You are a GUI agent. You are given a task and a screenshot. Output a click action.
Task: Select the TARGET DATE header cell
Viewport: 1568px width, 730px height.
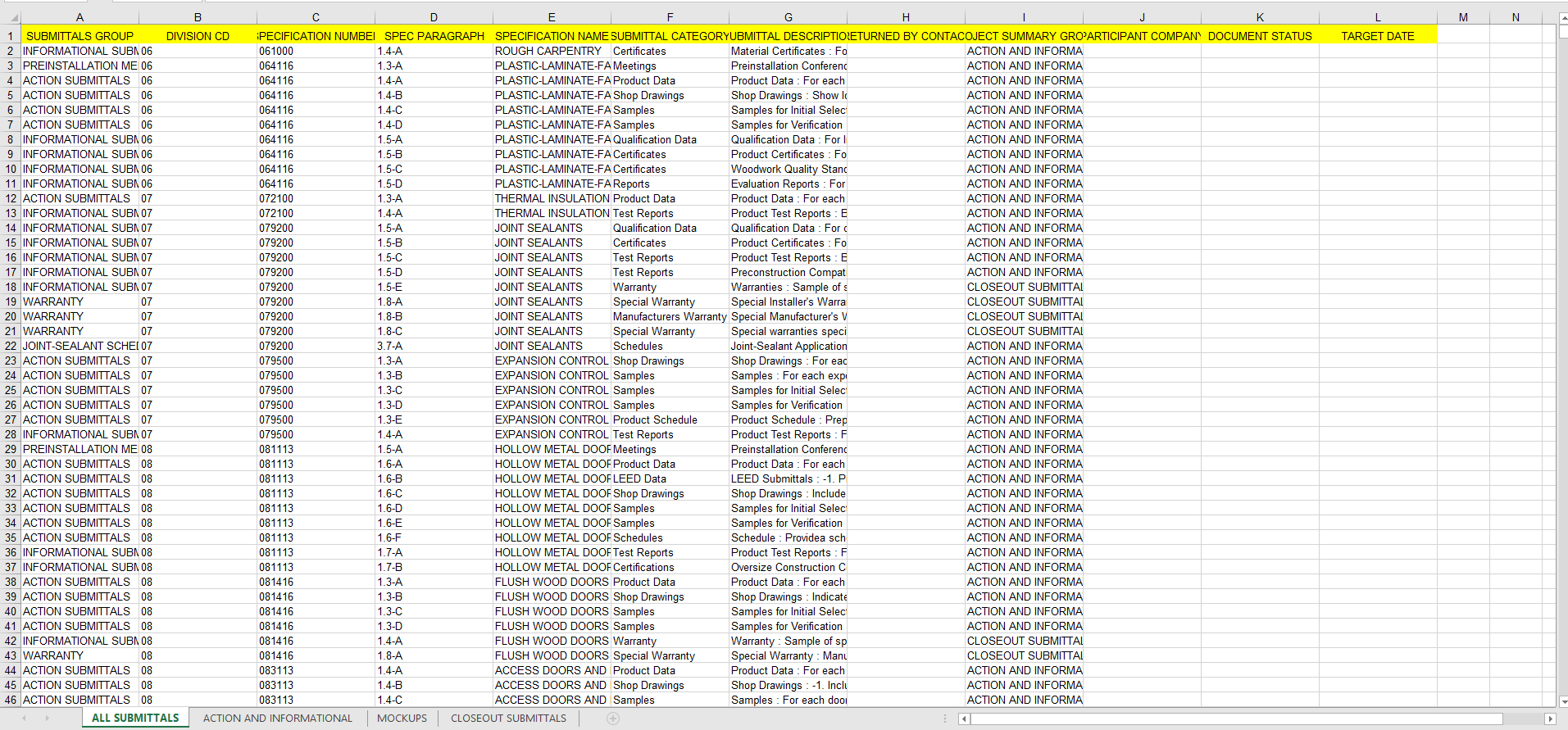point(1378,36)
